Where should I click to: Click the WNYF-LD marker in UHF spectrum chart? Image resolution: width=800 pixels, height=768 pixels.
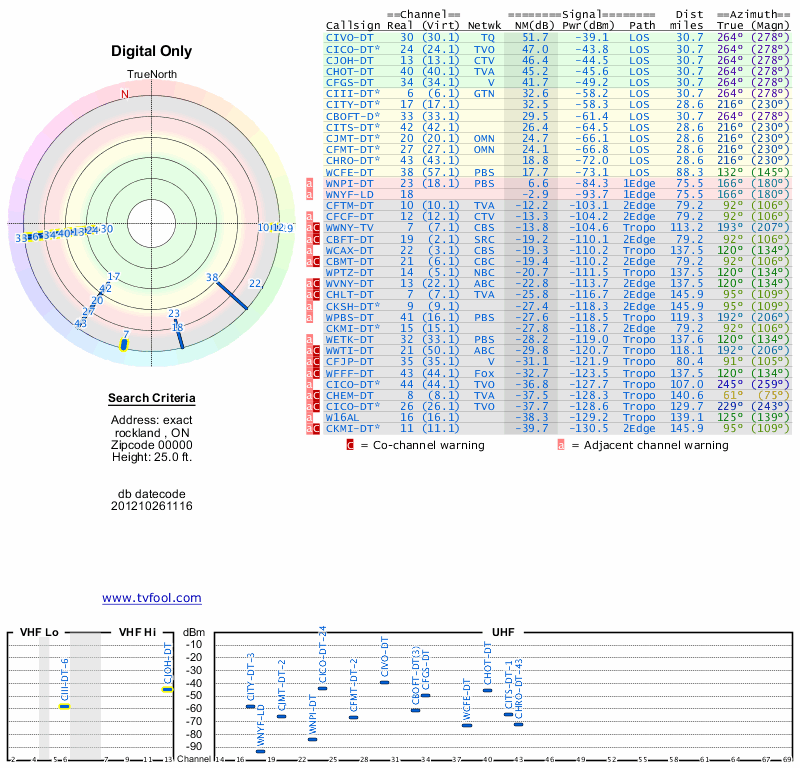tap(260, 750)
